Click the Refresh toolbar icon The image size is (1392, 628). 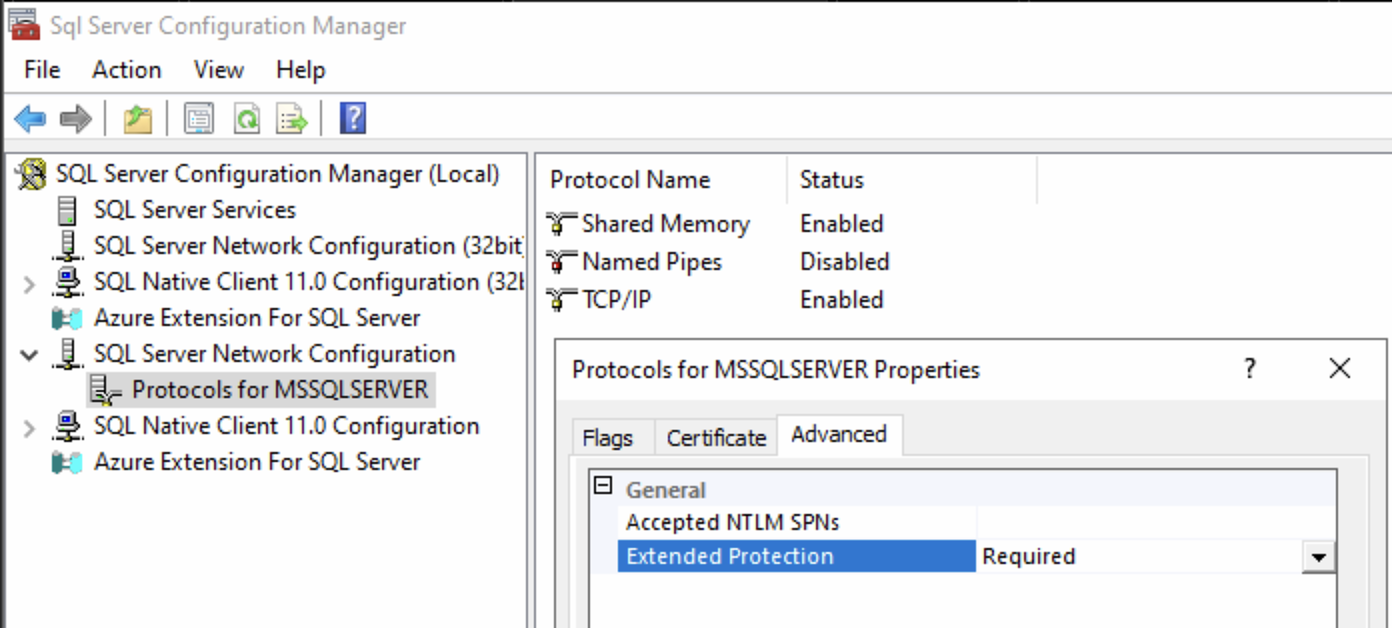(x=246, y=120)
